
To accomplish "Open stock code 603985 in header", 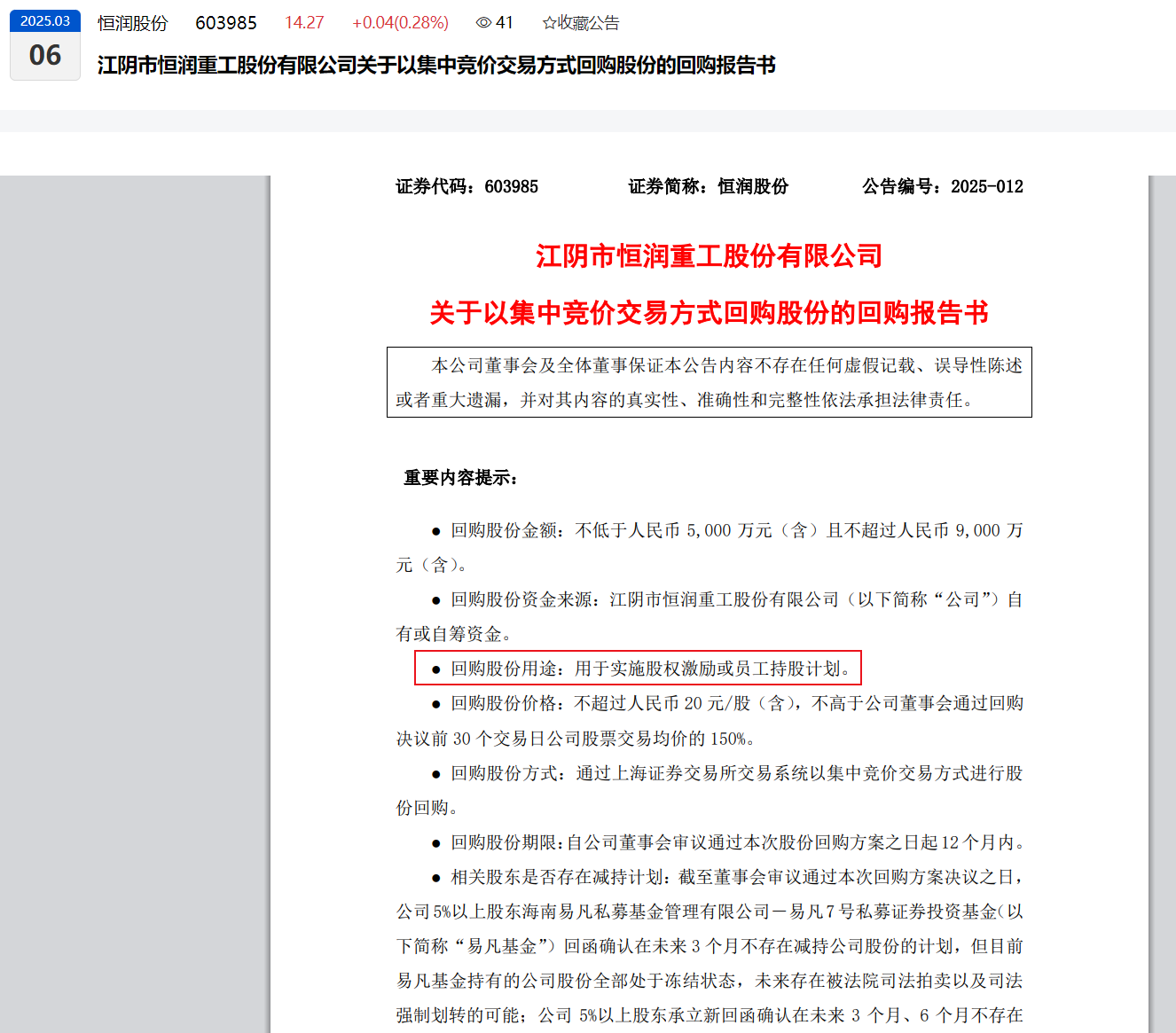I will (226, 23).
